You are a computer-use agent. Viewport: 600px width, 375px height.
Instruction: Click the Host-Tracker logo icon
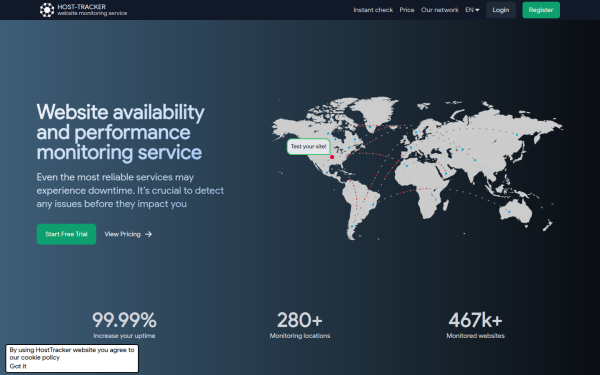tap(47, 10)
